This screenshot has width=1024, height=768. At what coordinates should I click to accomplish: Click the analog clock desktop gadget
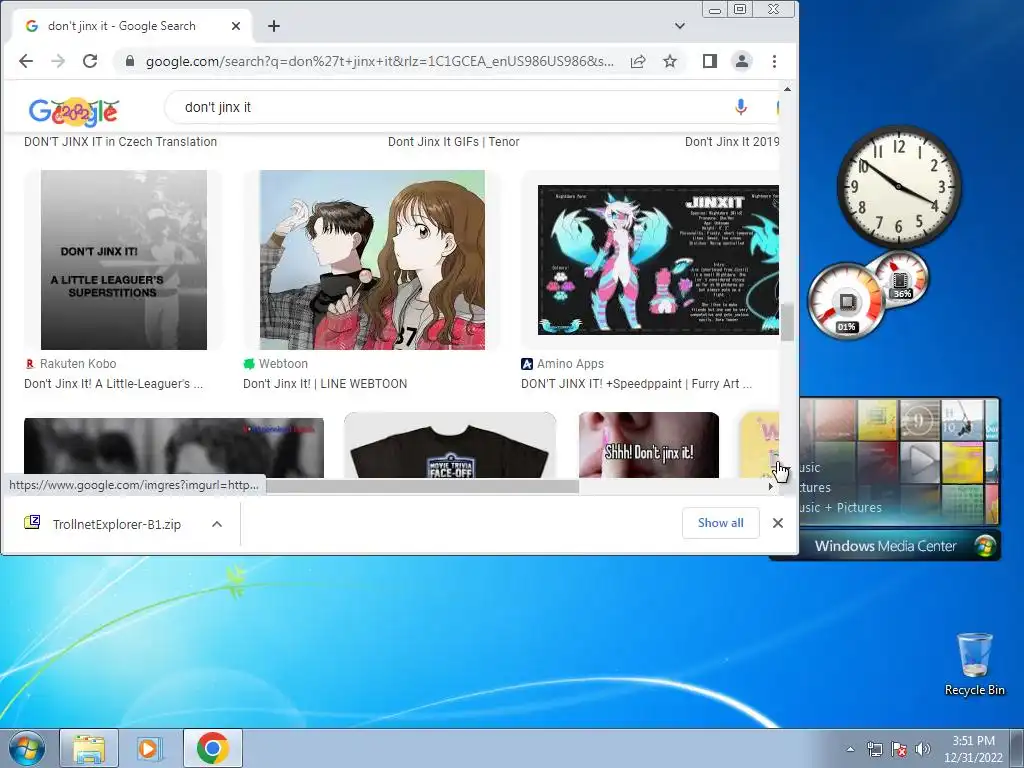[899, 187]
